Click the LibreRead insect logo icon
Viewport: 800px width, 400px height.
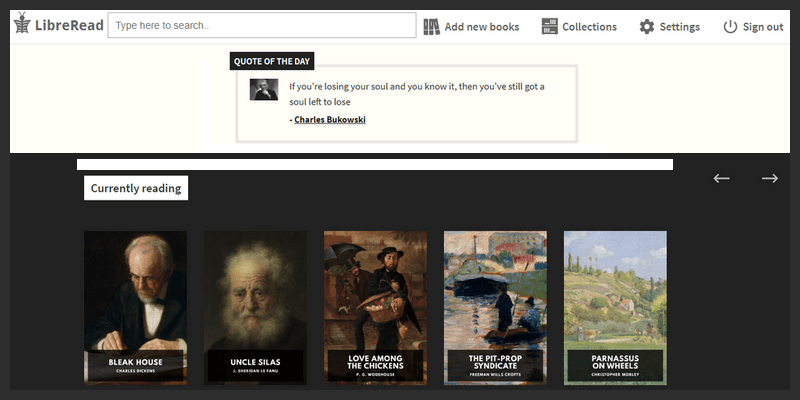click(22, 23)
